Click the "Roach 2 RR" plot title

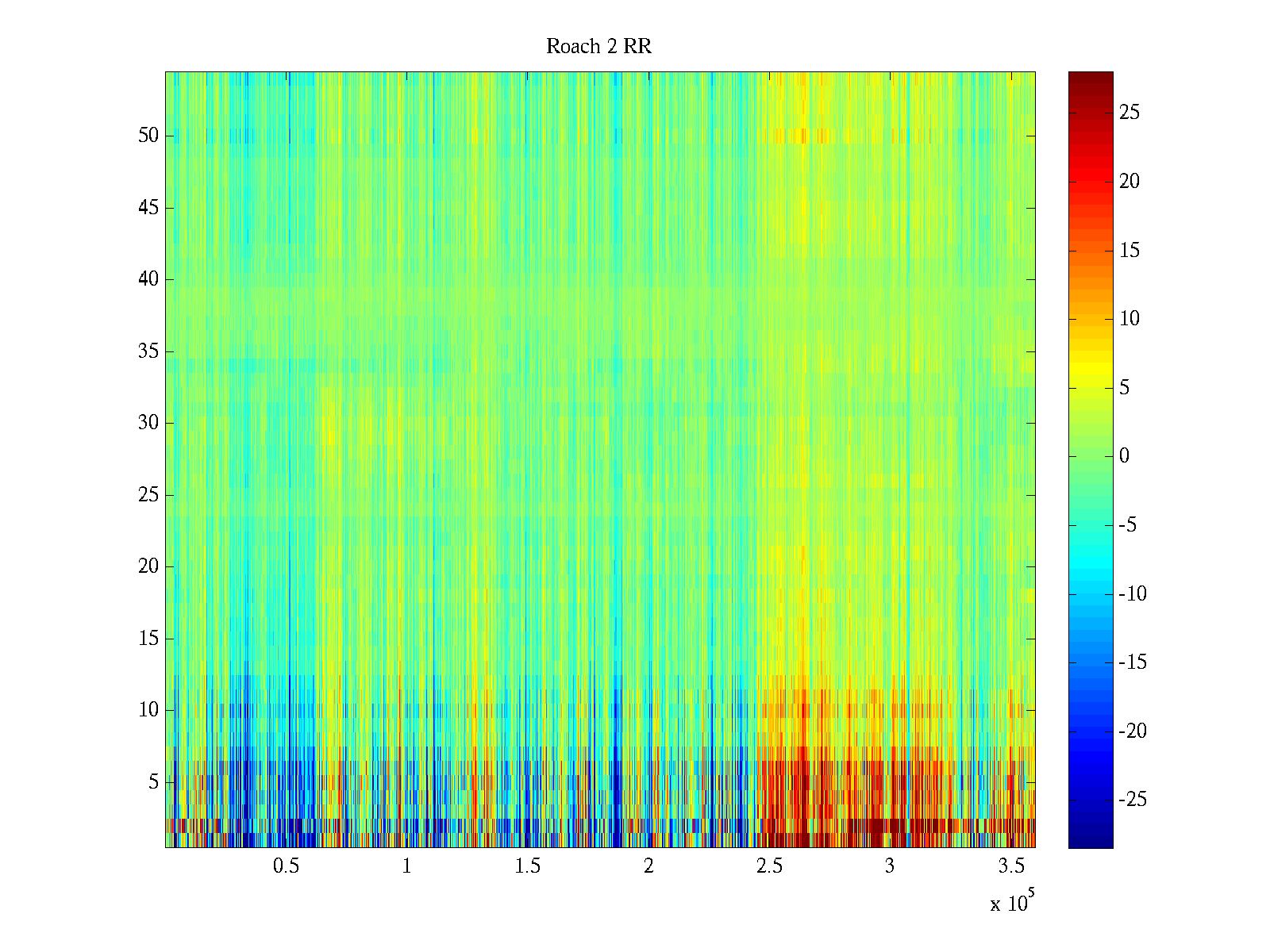coord(598,47)
